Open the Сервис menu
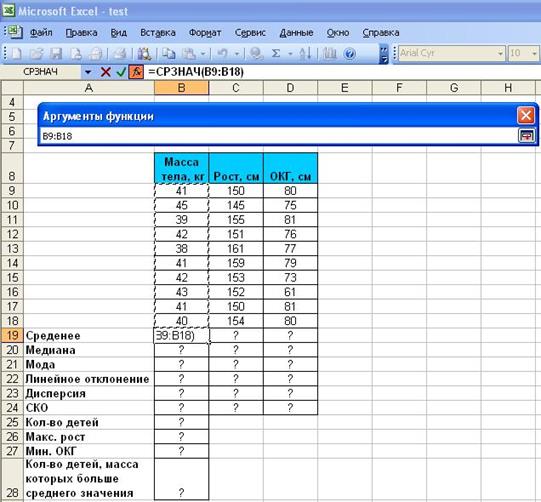 (250, 33)
